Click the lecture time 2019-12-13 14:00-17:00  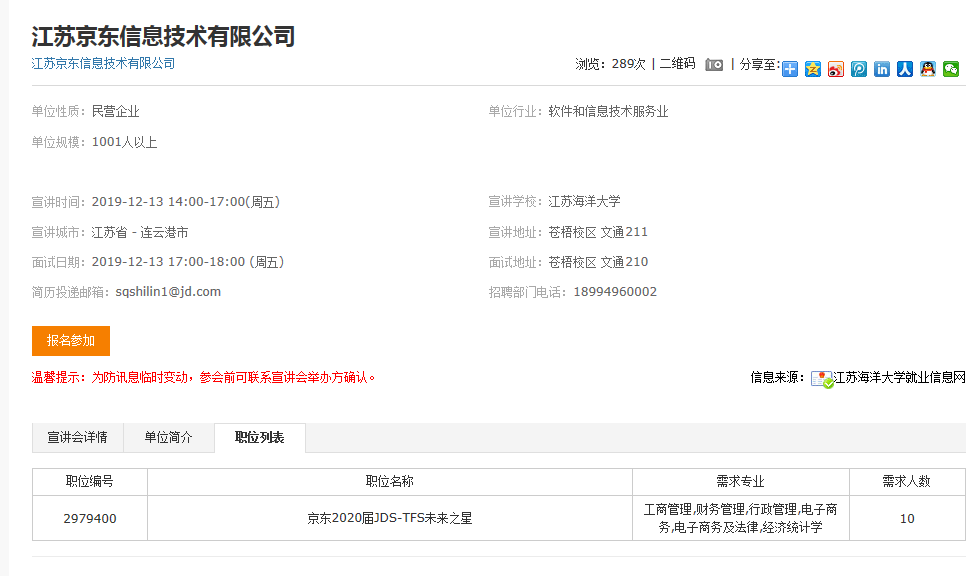pos(185,202)
